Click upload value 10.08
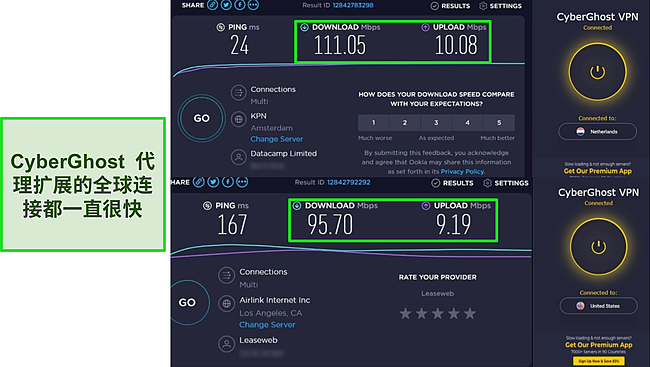The width and height of the screenshot is (650, 367). [456, 45]
